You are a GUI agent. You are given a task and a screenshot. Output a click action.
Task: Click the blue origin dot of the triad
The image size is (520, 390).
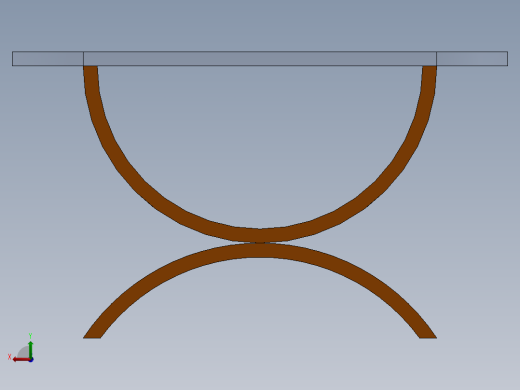(31, 360)
